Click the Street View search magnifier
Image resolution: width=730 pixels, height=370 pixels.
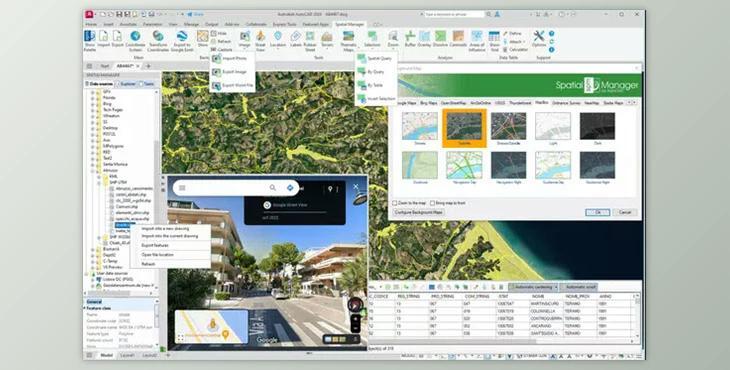273,188
